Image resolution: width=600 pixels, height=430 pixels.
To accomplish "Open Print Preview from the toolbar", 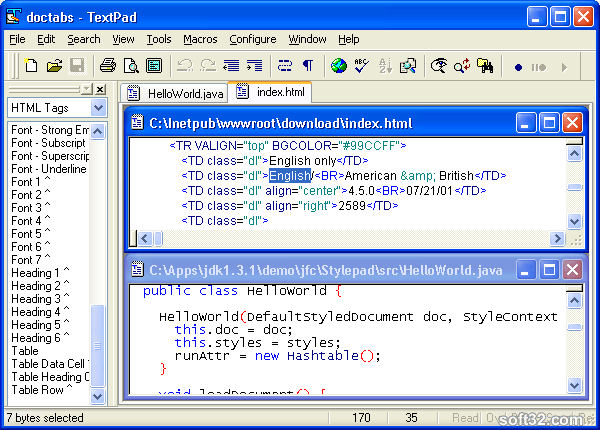I will pyautogui.click(x=130, y=66).
